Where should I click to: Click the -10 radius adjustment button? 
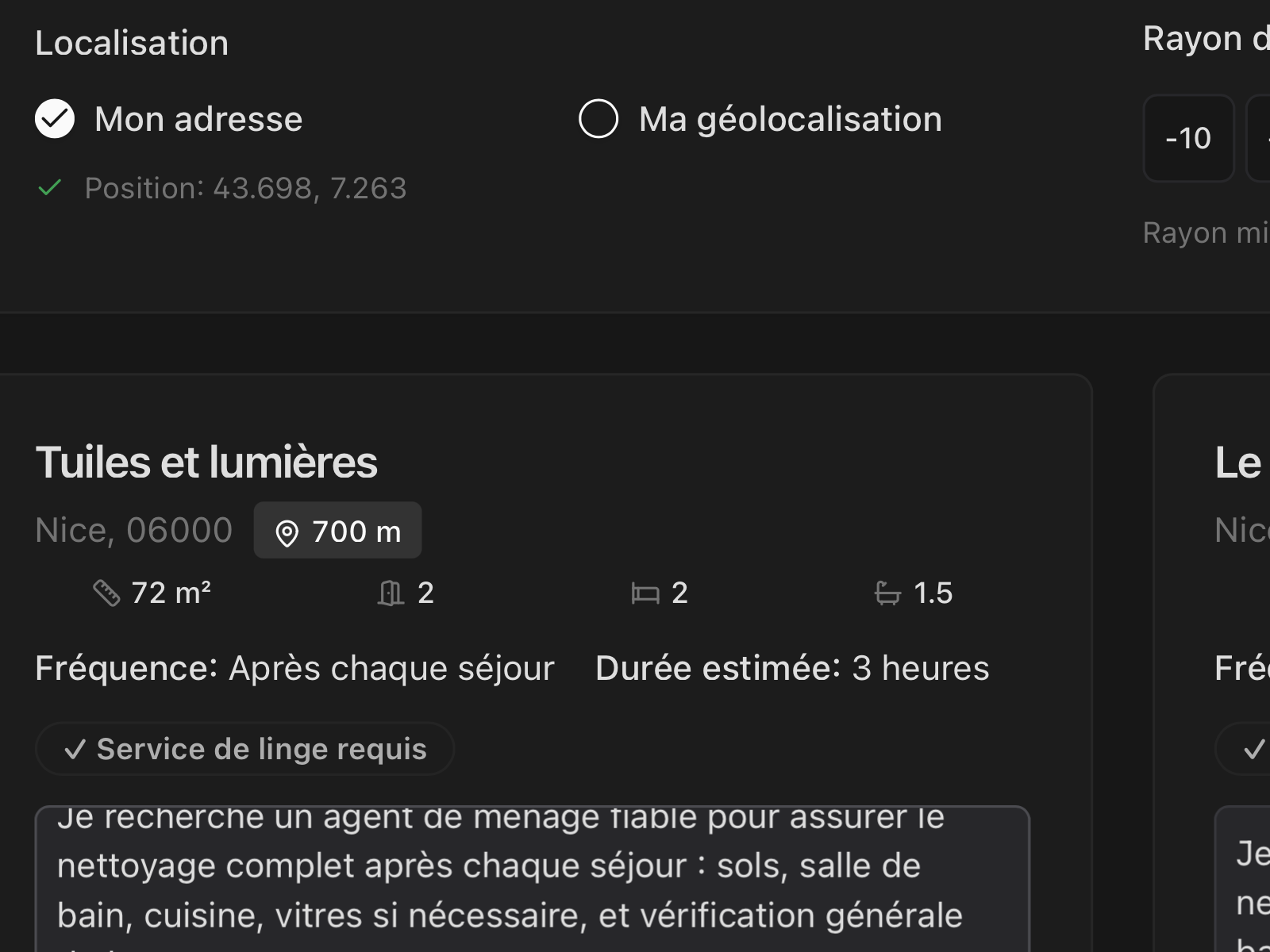click(1188, 138)
